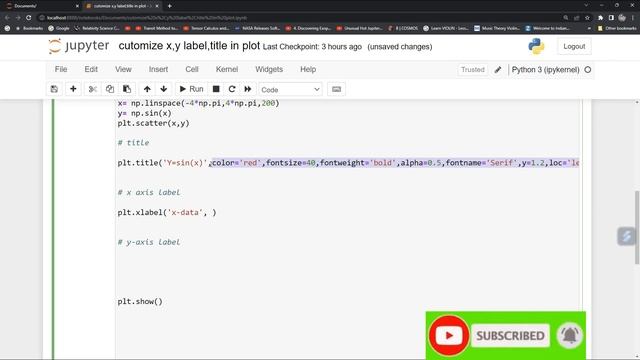Click the Last Checkpoint status text
This screenshot has height=360, width=640.
(312, 47)
